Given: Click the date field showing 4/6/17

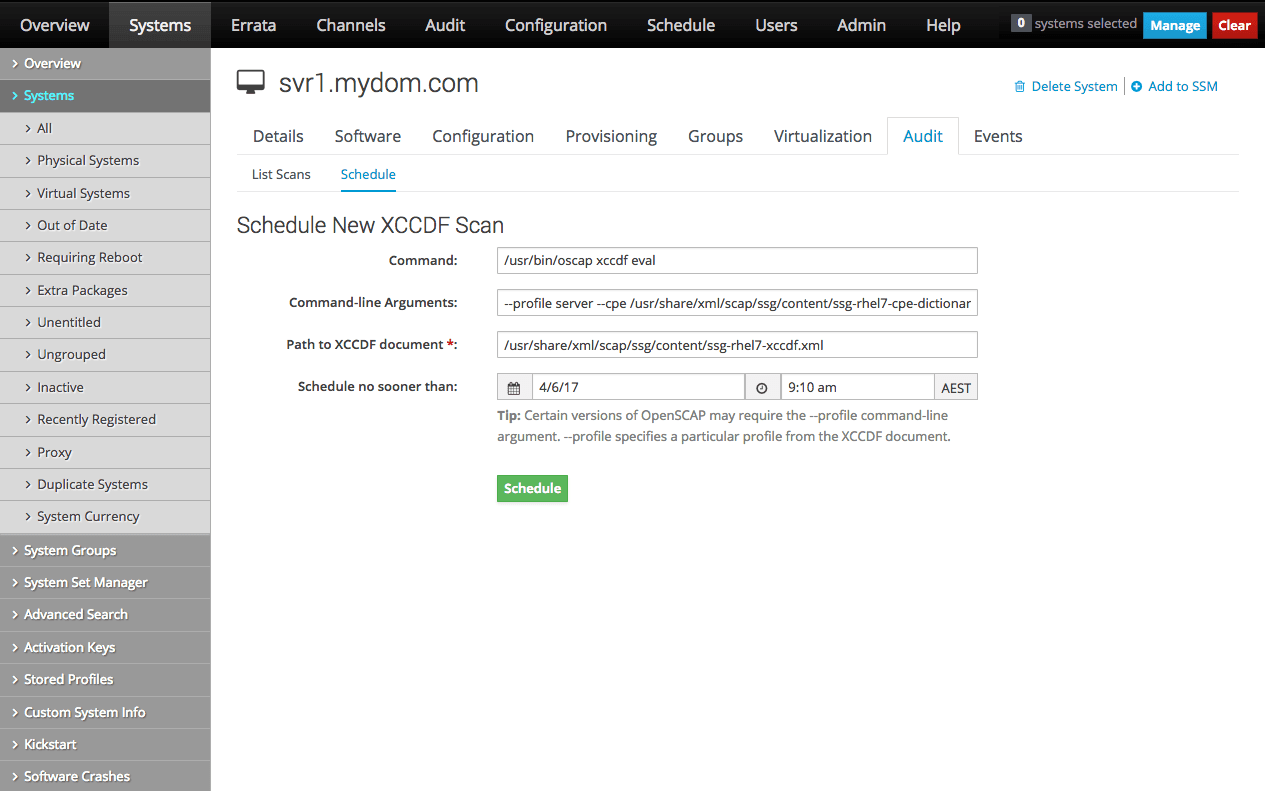Looking at the screenshot, I should pos(638,387).
